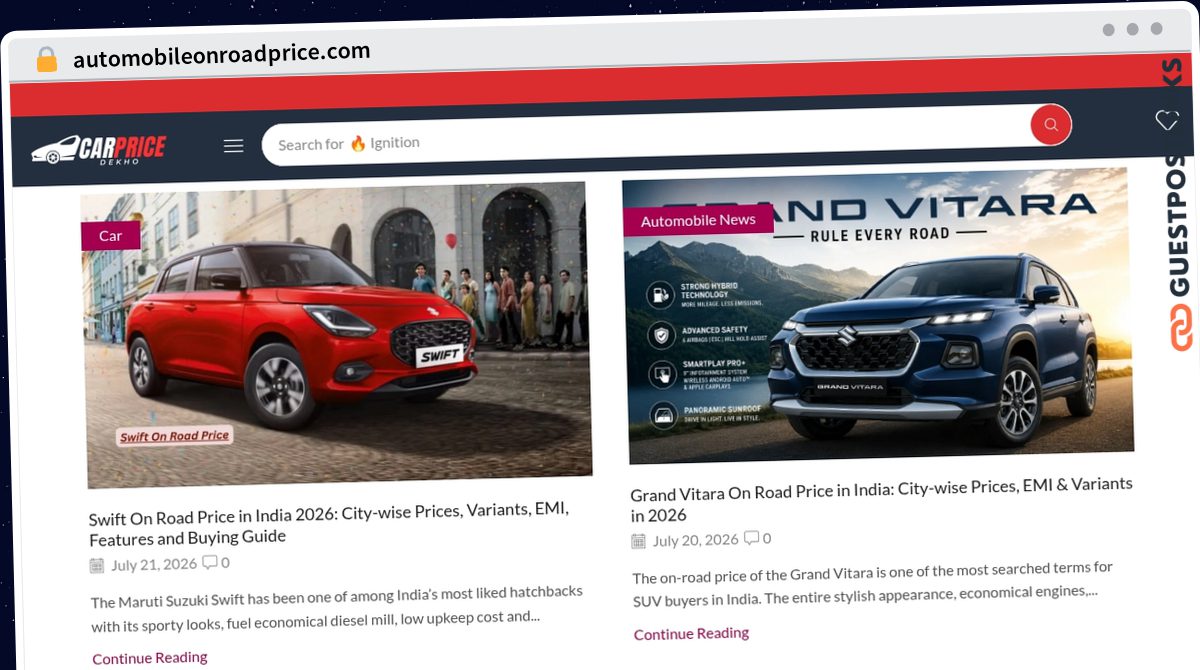Open the red Swift car thumbnail
The height and width of the screenshot is (670, 1200).
[x=336, y=335]
